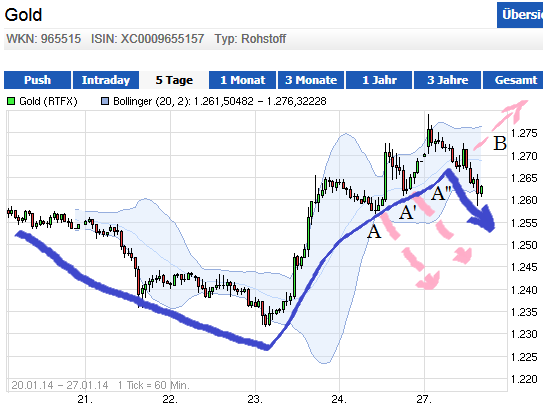Click the 1.255 price axis label
This screenshot has height=408, width=543.
(524, 223)
